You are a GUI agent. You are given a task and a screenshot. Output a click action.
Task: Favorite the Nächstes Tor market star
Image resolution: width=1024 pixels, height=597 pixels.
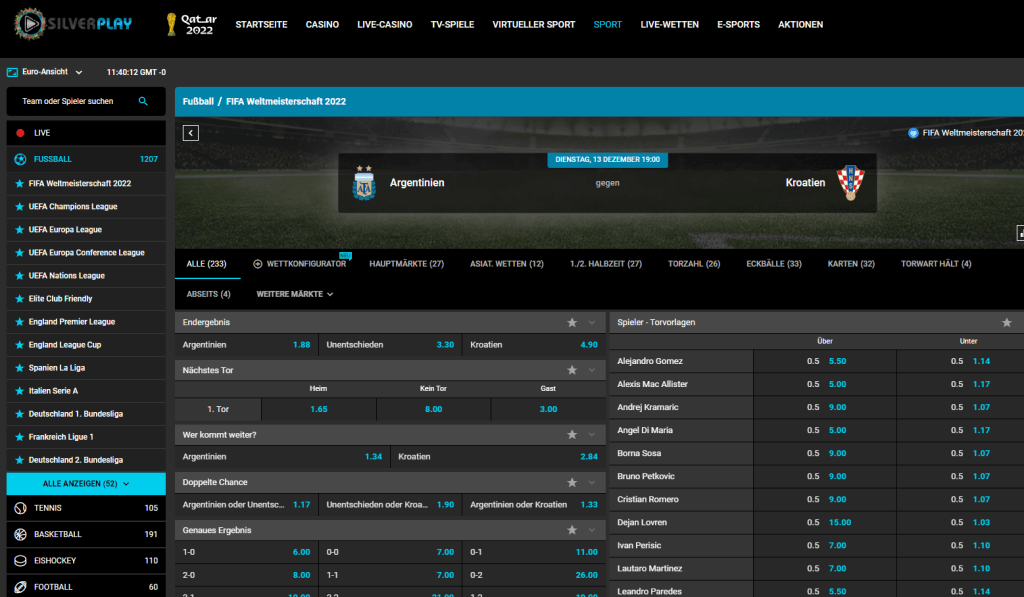(572, 370)
